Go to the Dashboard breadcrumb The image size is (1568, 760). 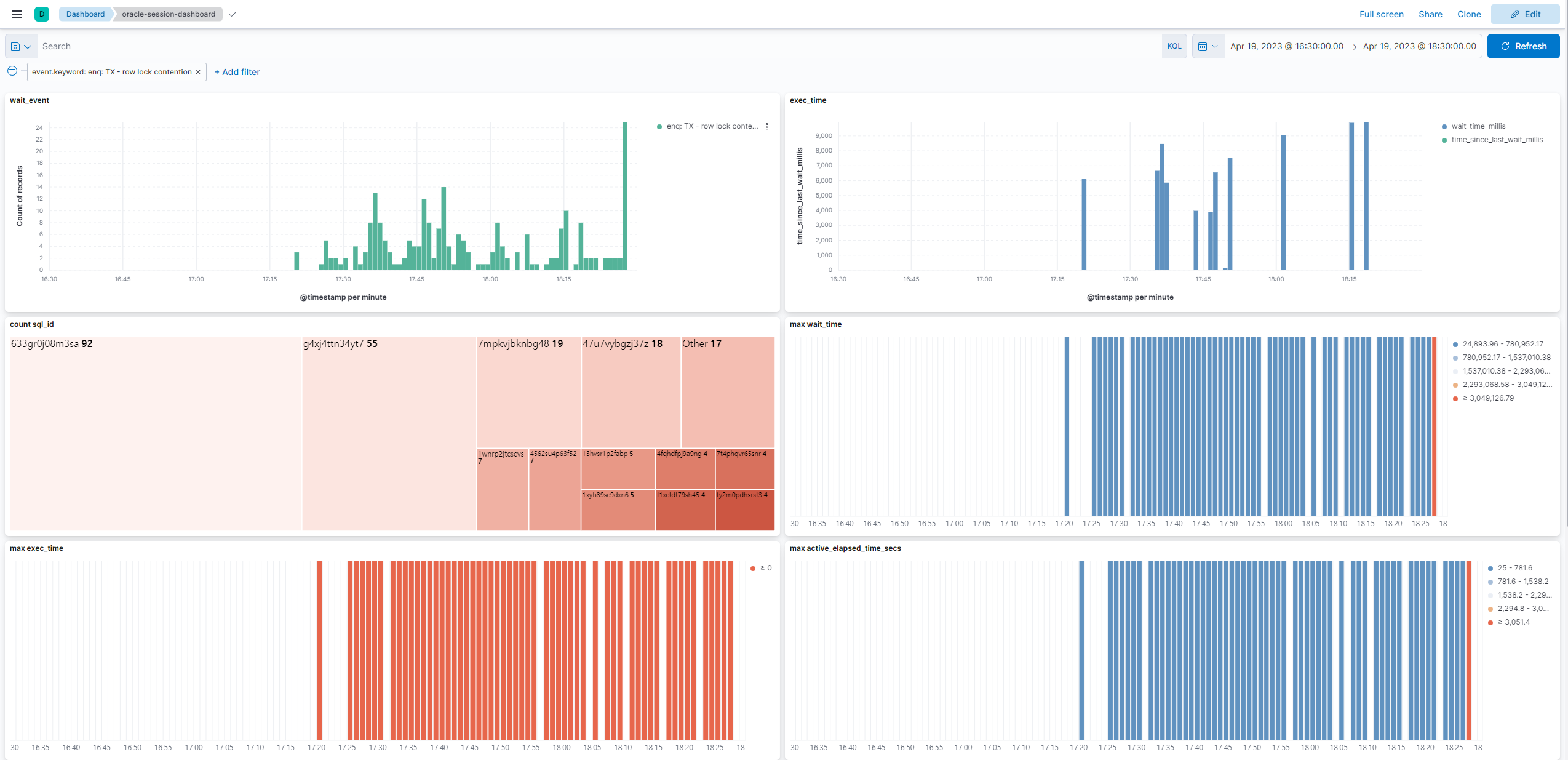coord(86,14)
